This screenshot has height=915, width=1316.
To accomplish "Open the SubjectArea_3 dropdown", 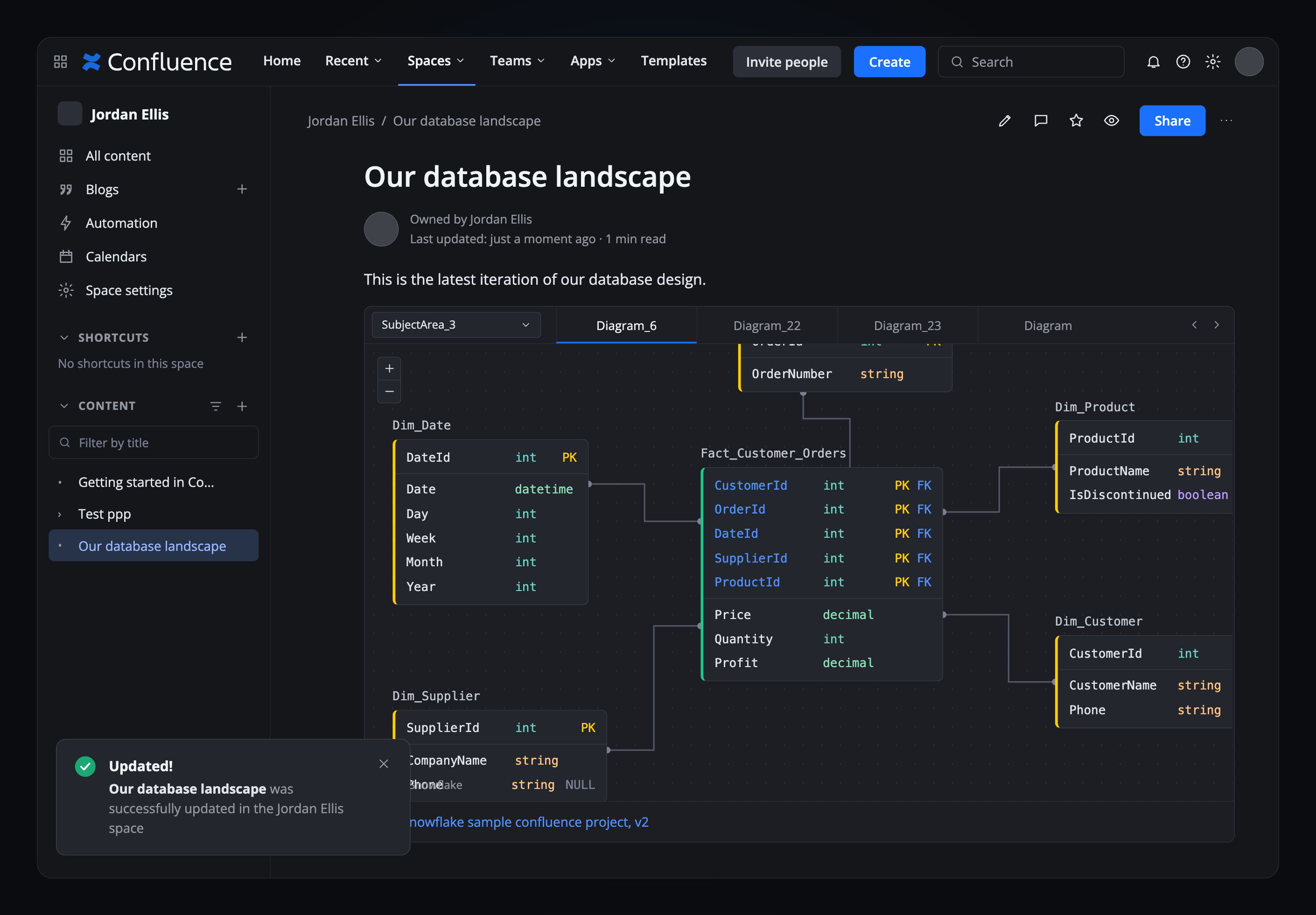I will [456, 324].
